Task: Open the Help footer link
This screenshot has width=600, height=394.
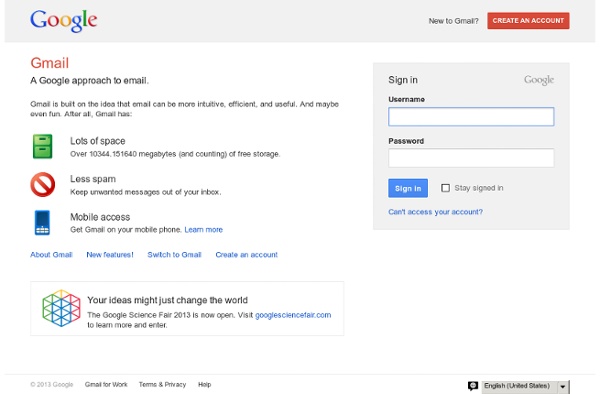Action: tap(204, 384)
